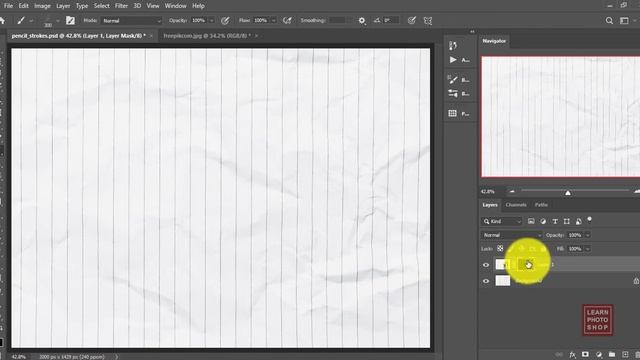
Task: Open the workspace switcher icon
Action: point(624,20)
